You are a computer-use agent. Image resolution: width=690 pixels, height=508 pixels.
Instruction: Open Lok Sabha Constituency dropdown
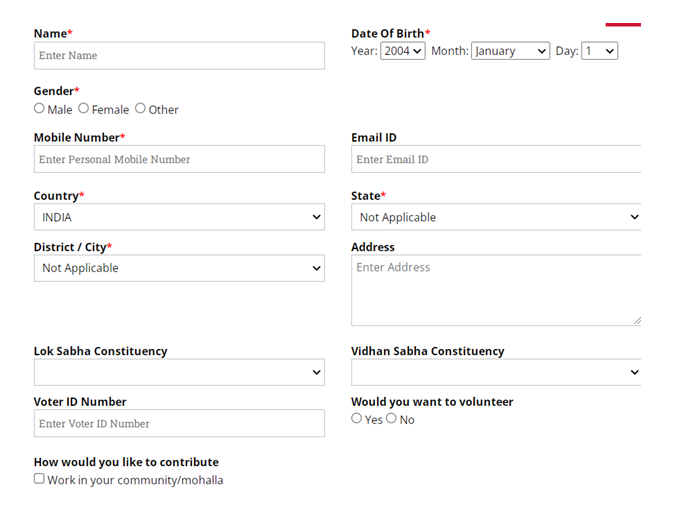[179, 372]
